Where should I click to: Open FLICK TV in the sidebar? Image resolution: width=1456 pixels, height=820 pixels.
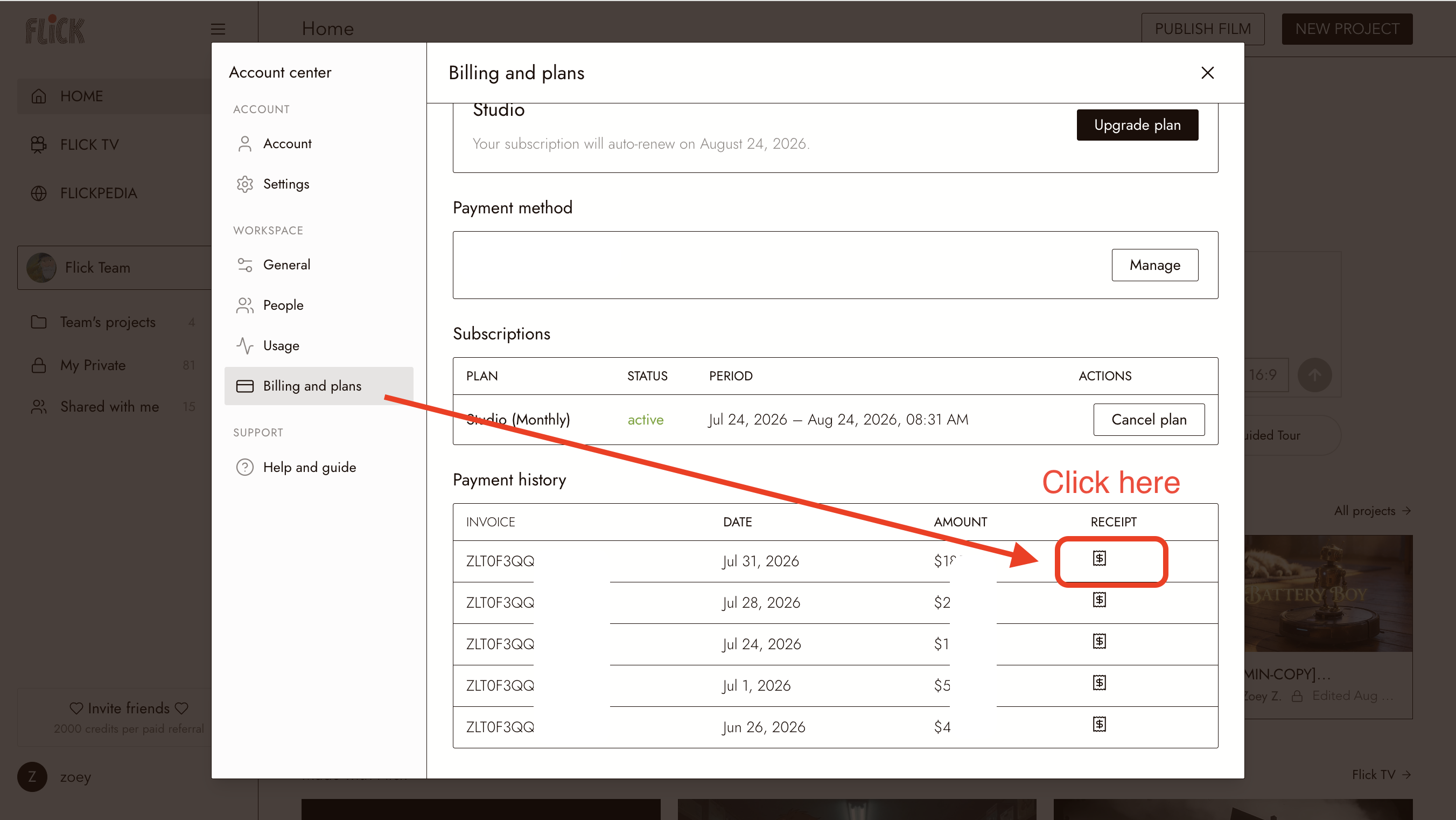[114, 145]
